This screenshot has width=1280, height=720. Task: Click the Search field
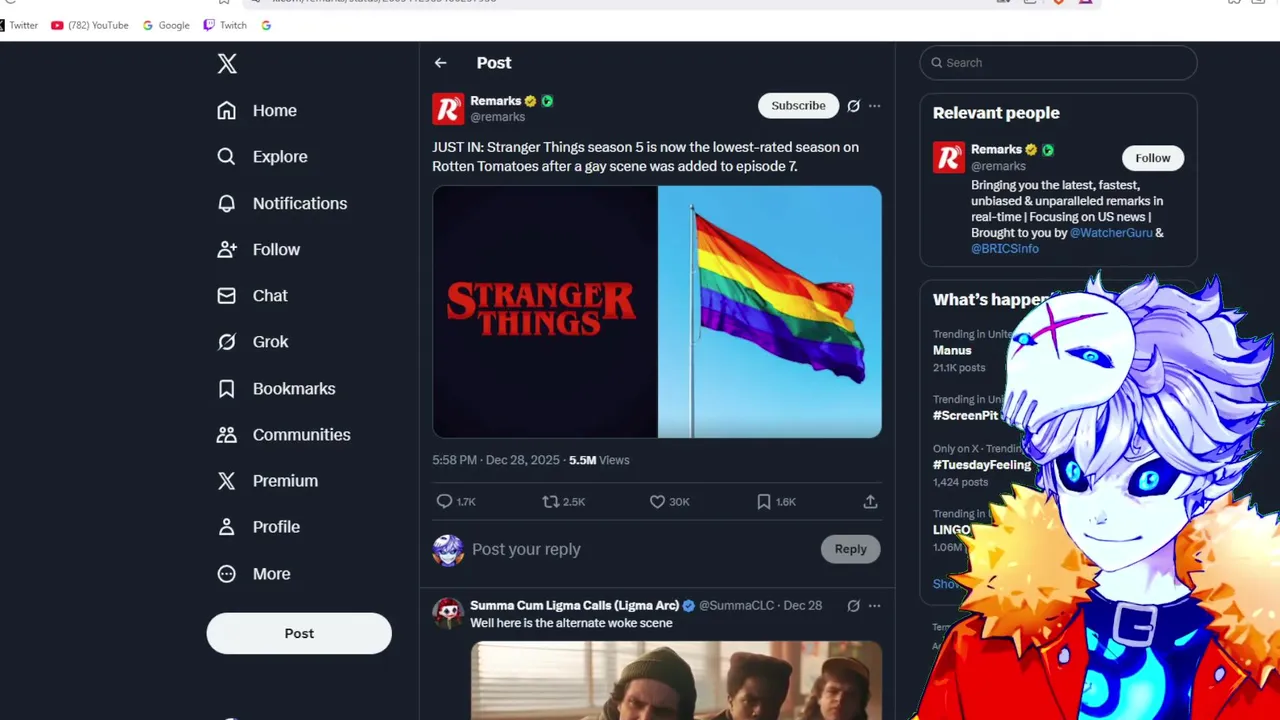[1058, 63]
